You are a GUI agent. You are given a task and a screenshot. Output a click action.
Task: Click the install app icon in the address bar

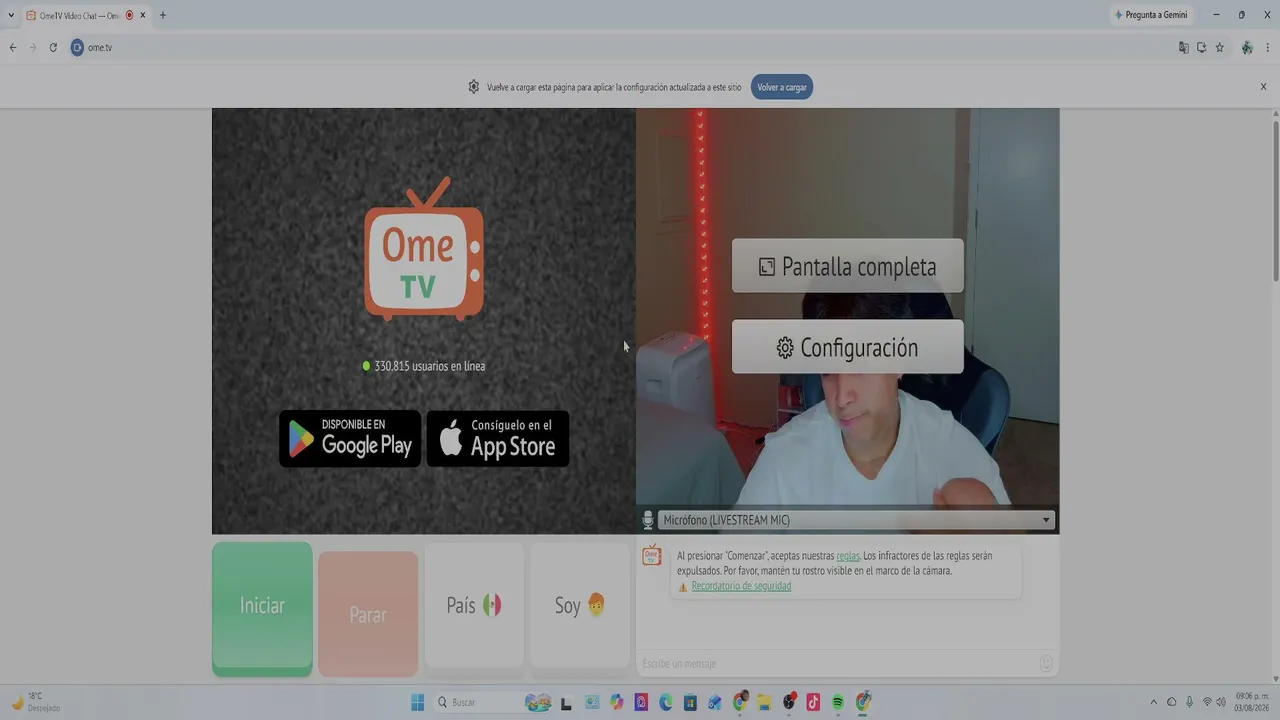tap(1202, 47)
